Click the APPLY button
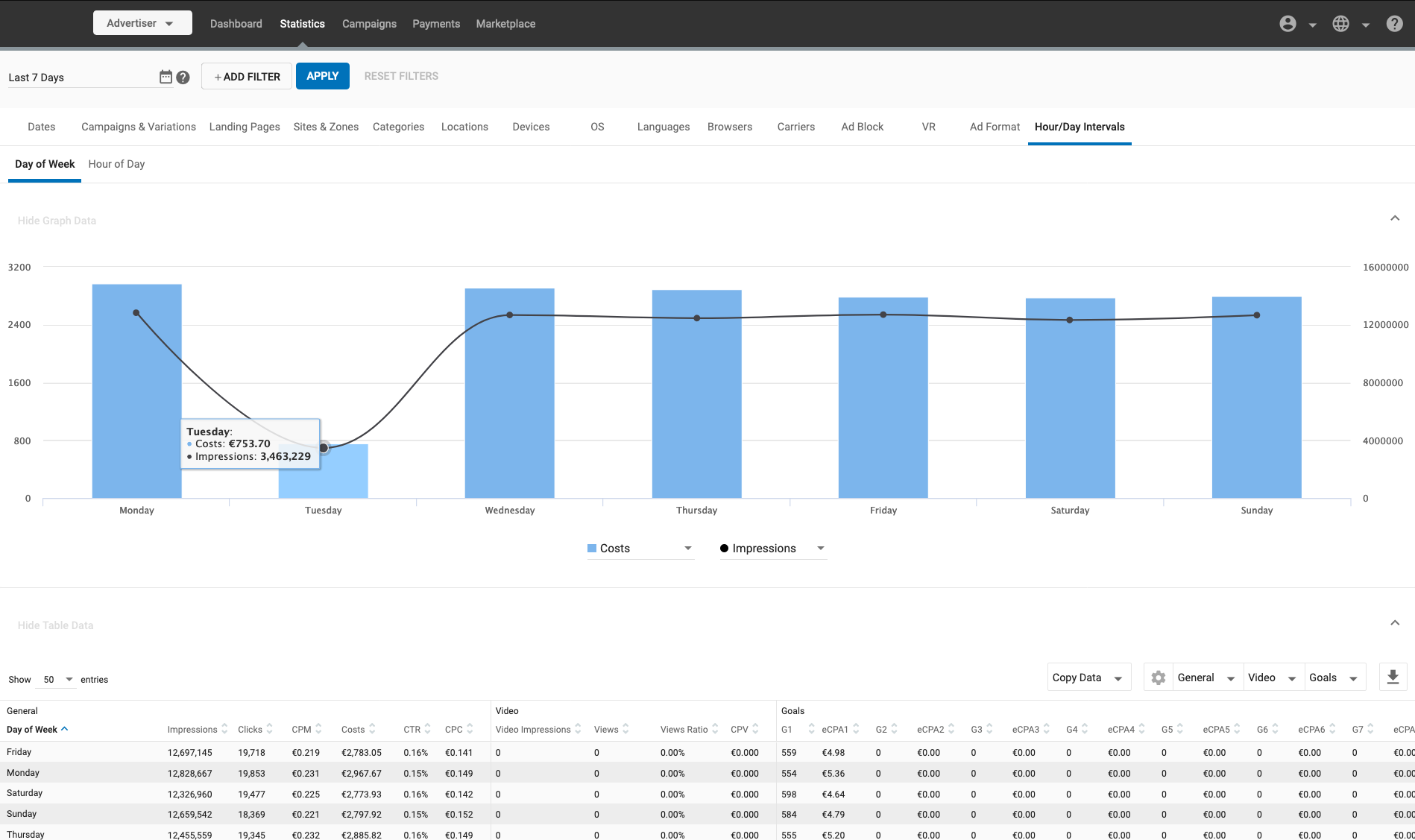1415x840 pixels. (322, 76)
